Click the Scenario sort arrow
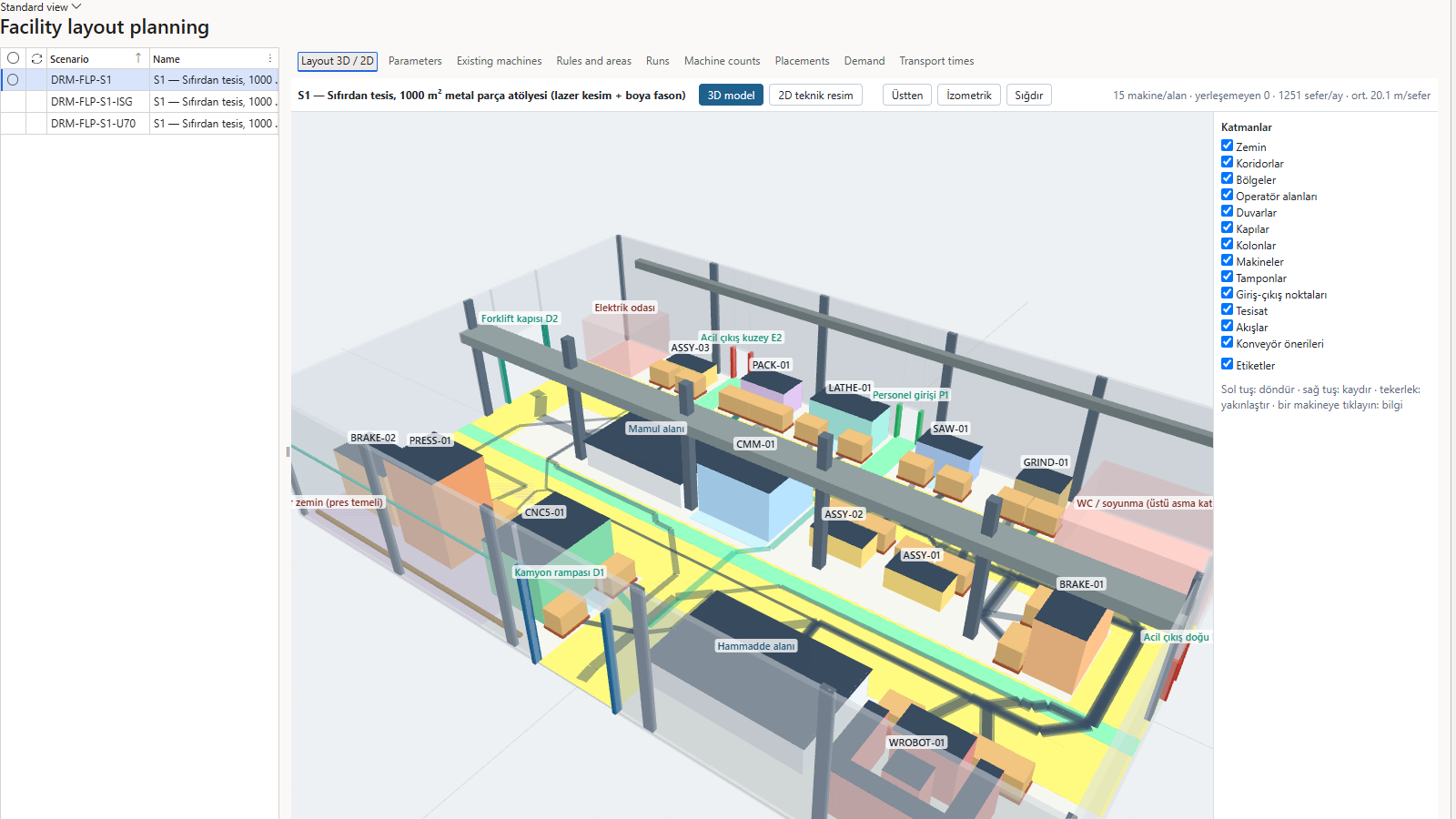The height and width of the screenshot is (819, 1456). [x=138, y=58]
